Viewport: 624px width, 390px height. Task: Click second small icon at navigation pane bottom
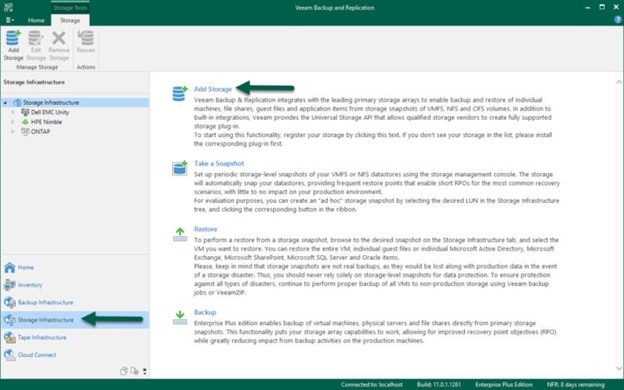(x=135, y=371)
